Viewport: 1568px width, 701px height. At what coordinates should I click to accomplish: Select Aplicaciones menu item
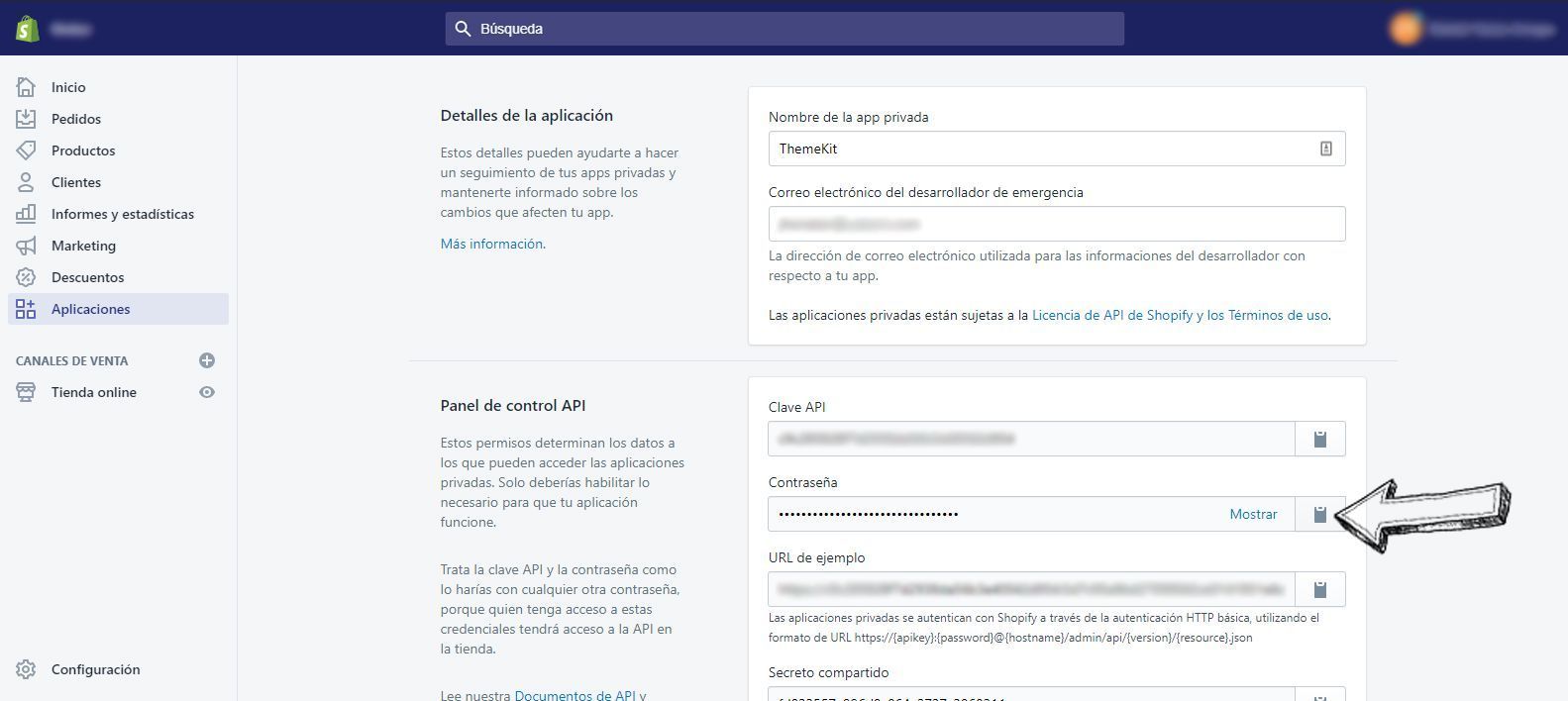(119, 309)
